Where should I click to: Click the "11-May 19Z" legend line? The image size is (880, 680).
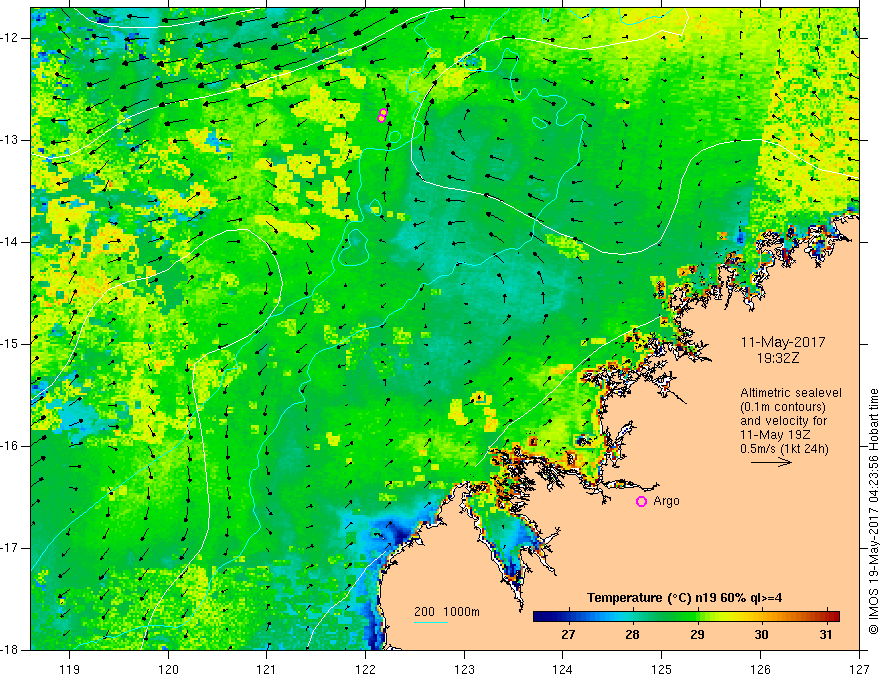(775, 435)
